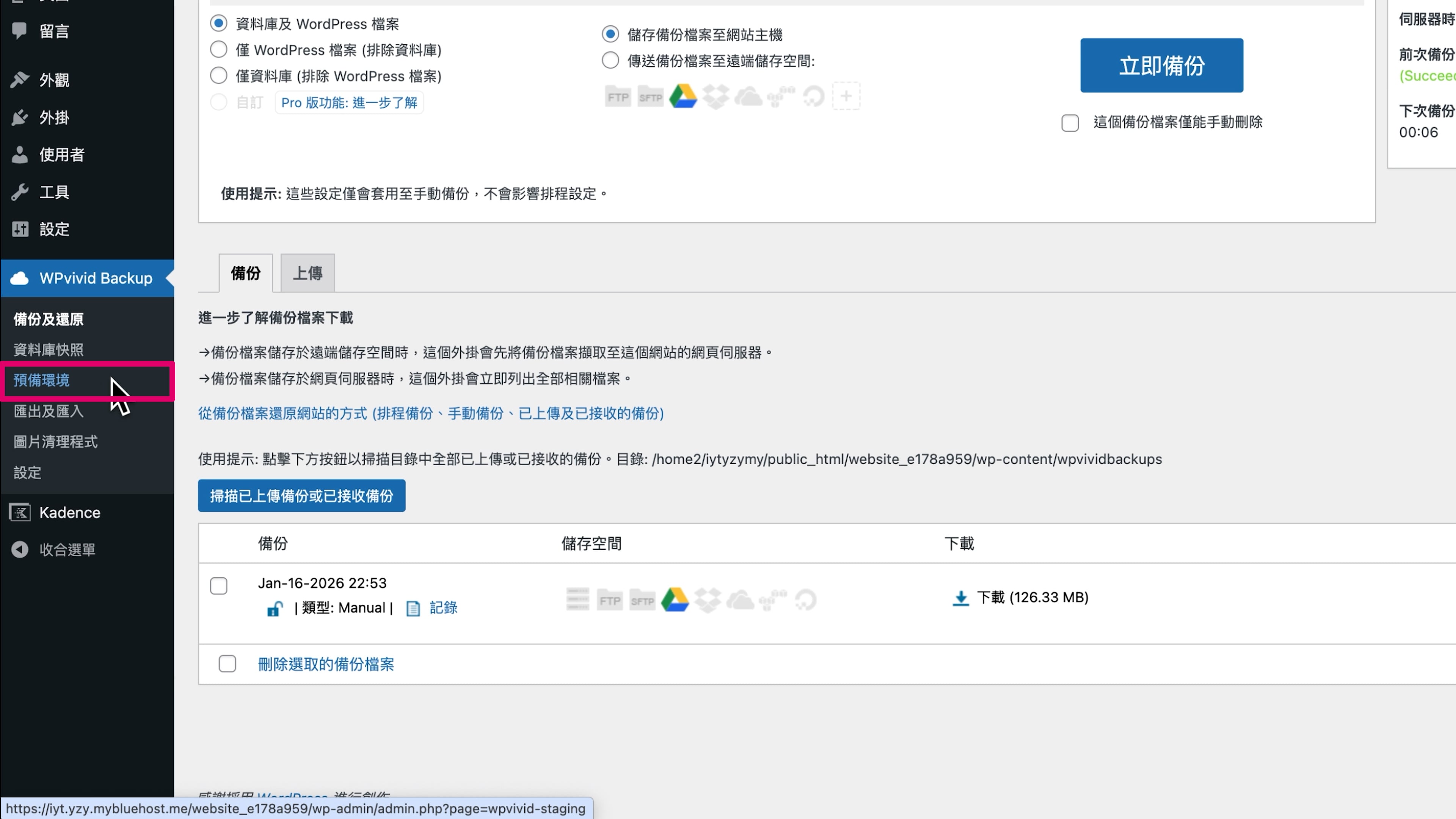The width and height of the screenshot is (1456, 819).
Task: Click the FTP remote storage icon
Action: tap(617, 97)
